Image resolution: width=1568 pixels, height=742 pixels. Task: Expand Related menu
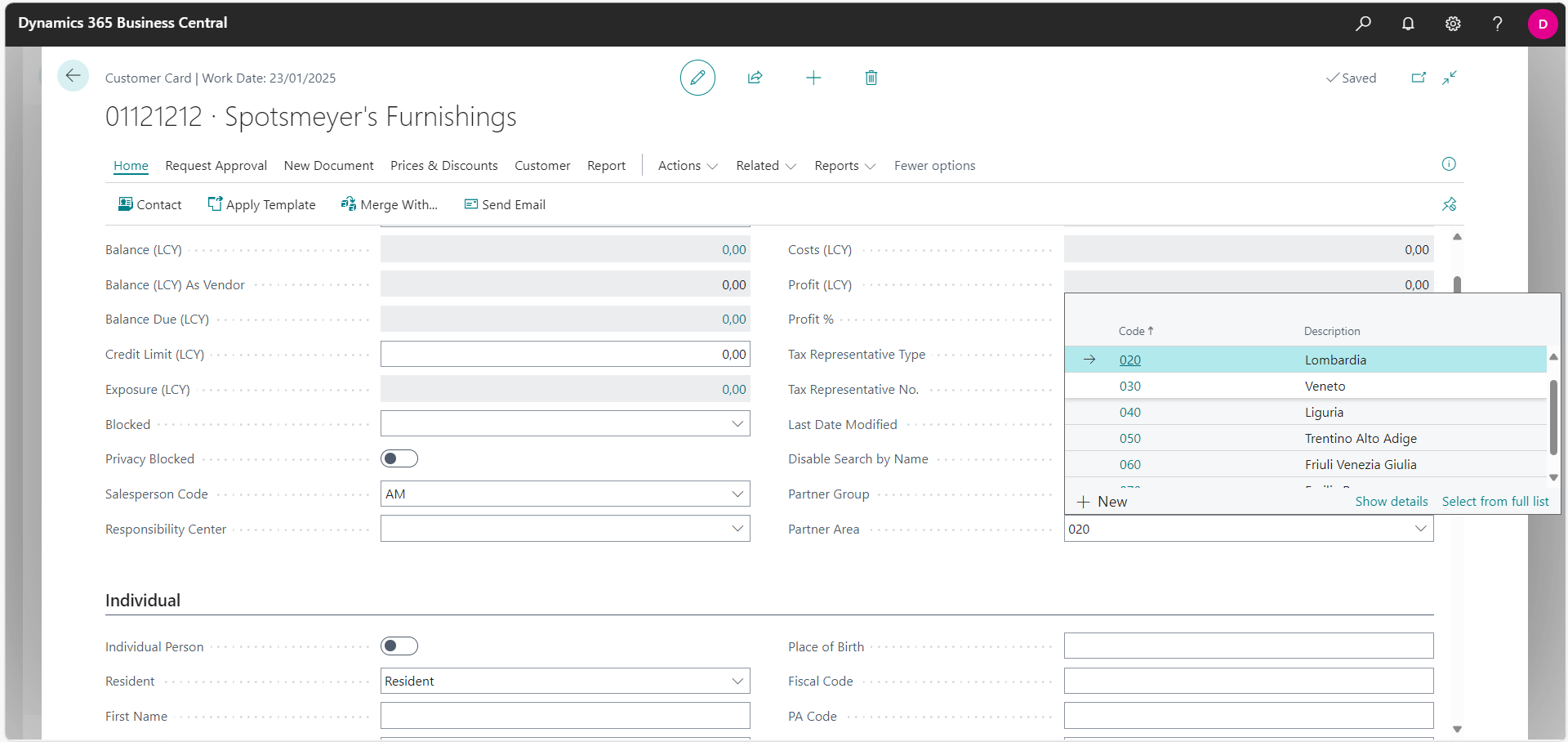[x=766, y=165]
